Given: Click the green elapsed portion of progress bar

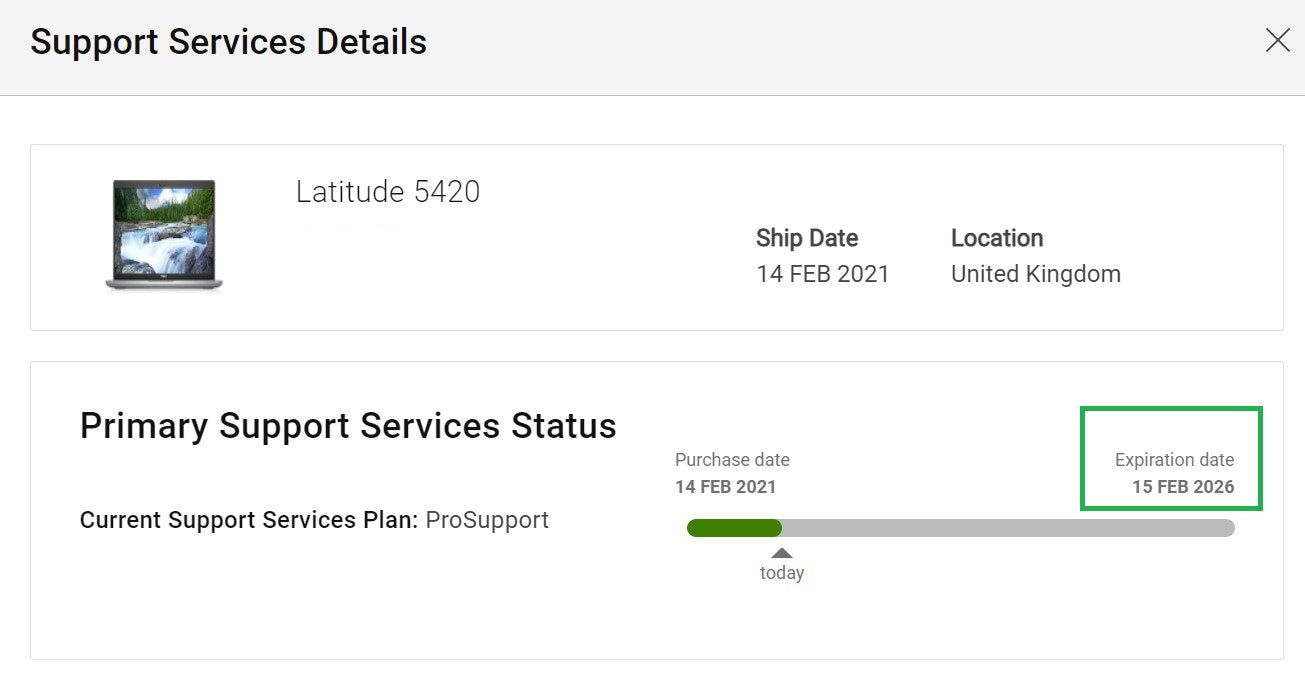Looking at the screenshot, I should click(x=733, y=528).
